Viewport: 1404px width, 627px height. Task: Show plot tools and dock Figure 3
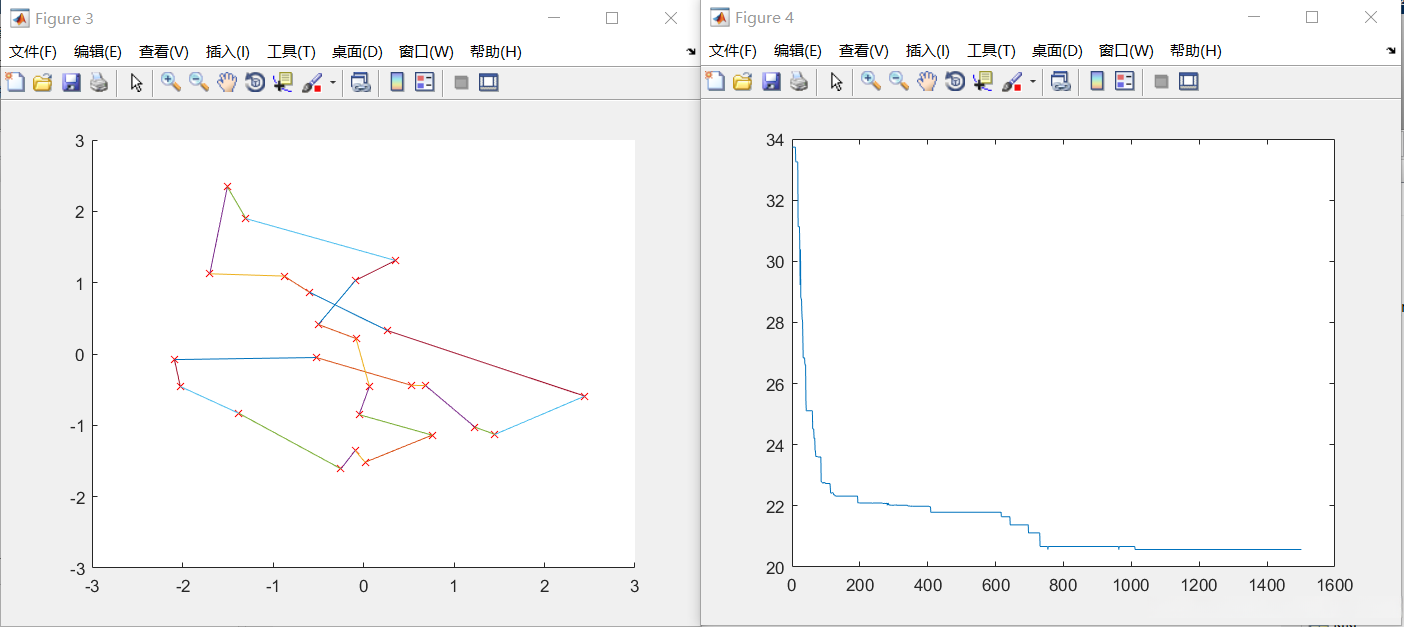(x=489, y=83)
